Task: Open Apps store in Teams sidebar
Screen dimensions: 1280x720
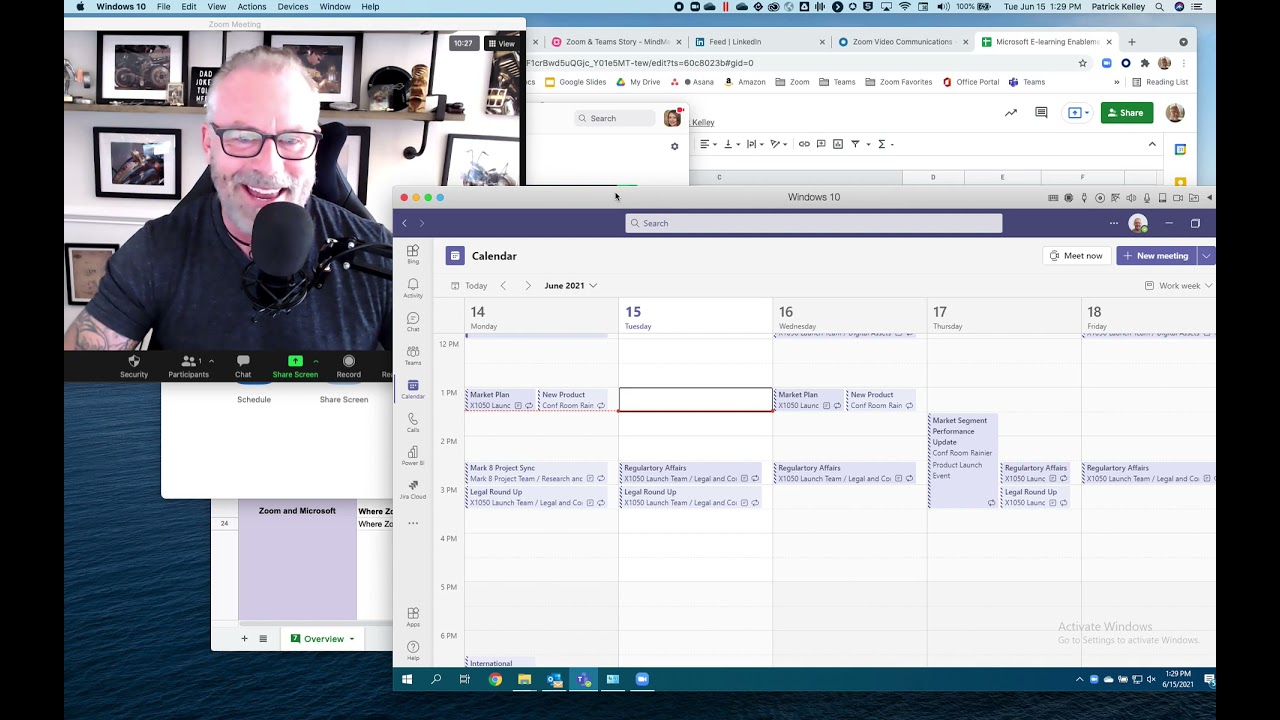Action: (413, 616)
